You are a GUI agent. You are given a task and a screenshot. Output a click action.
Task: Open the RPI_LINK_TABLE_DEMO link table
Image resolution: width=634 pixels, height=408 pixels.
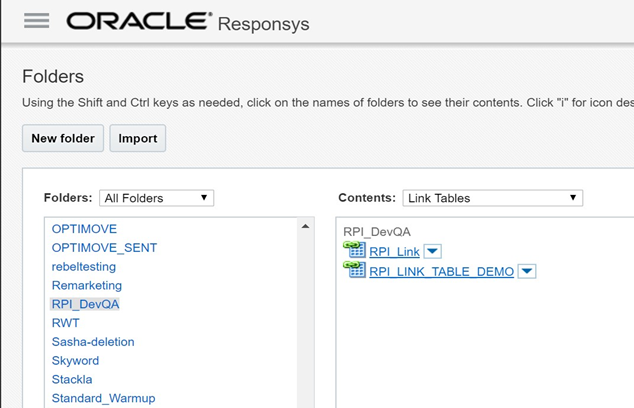click(x=441, y=272)
